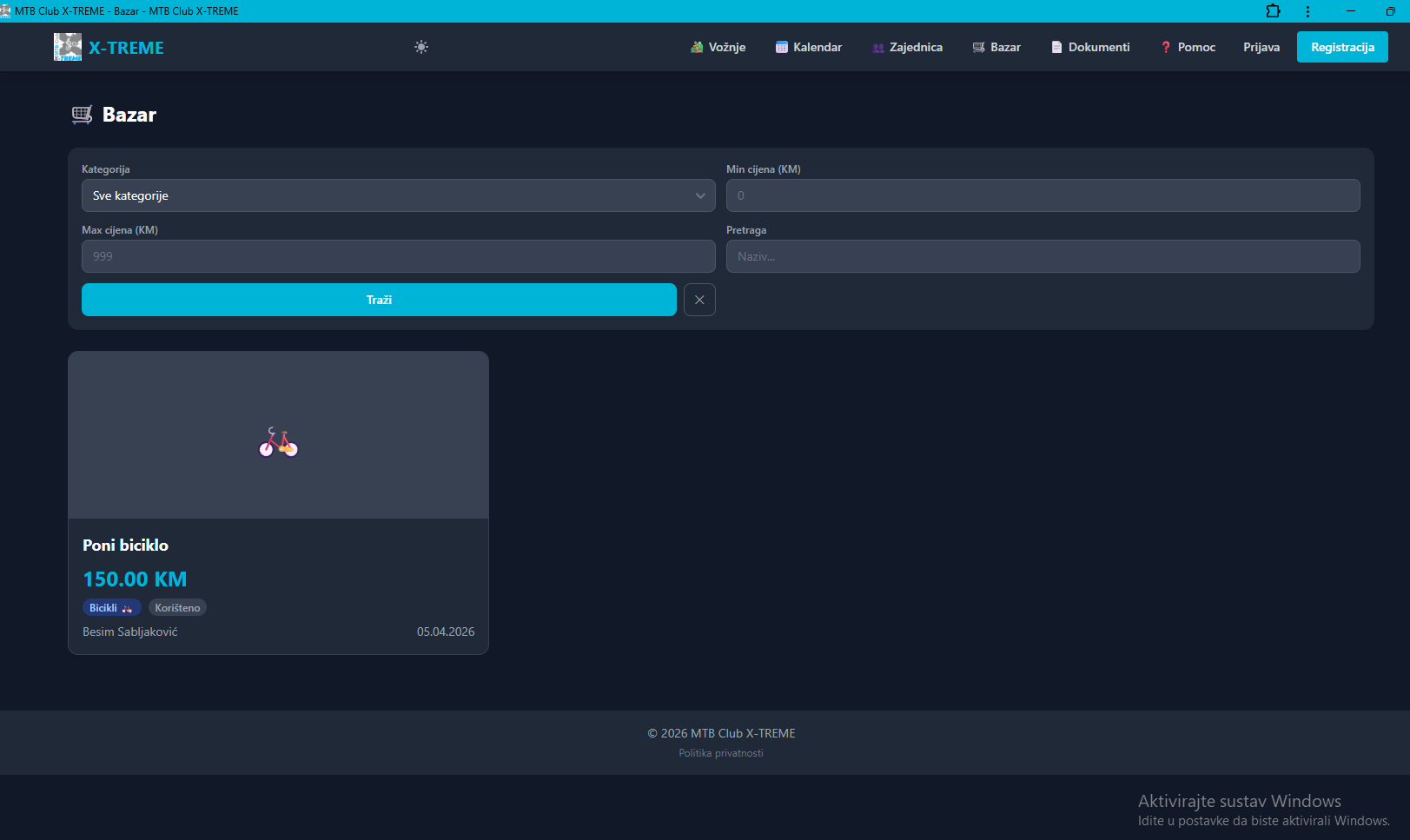Focus the Min cijena input field

coord(1043,195)
